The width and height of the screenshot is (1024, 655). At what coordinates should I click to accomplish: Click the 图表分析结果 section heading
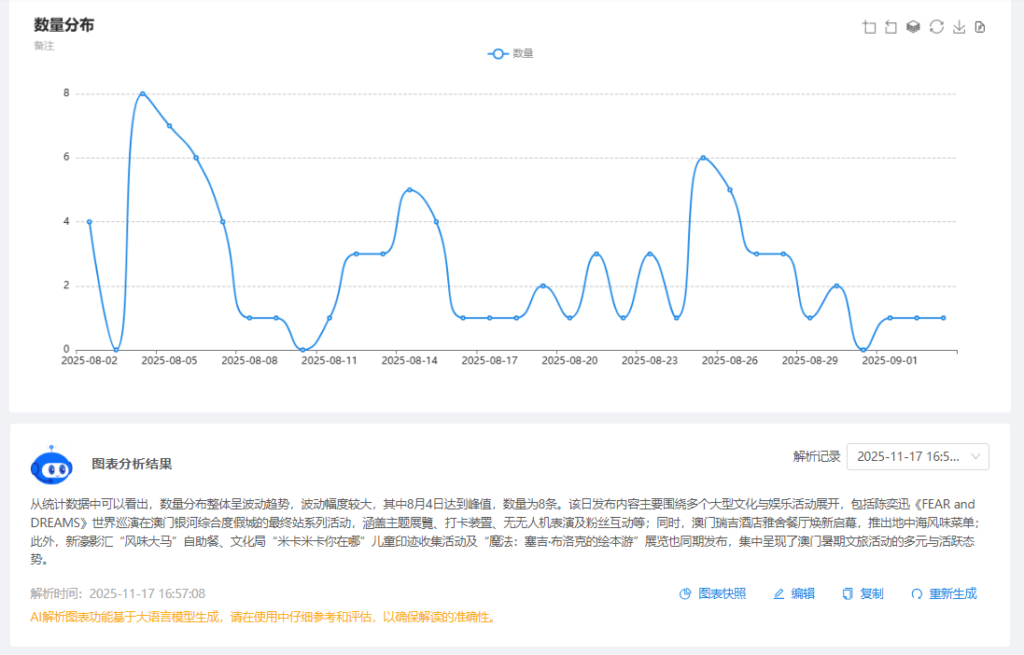pos(132,464)
